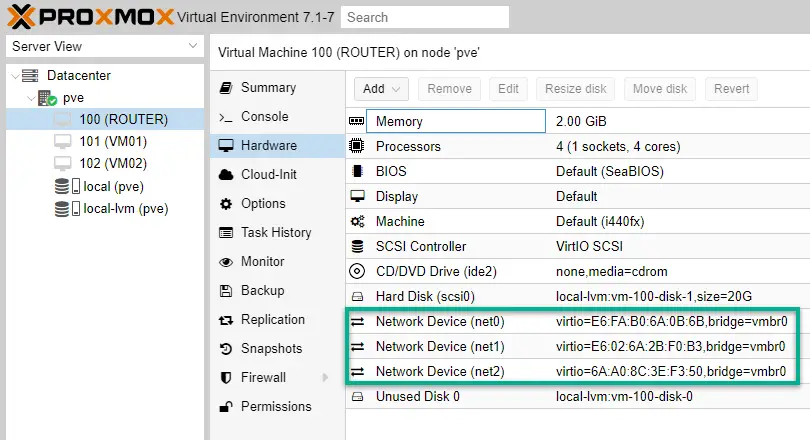Select Network Device (net2) row
Viewport: 810px width, 440px height.
pyautogui.click(x=578, y=371)
